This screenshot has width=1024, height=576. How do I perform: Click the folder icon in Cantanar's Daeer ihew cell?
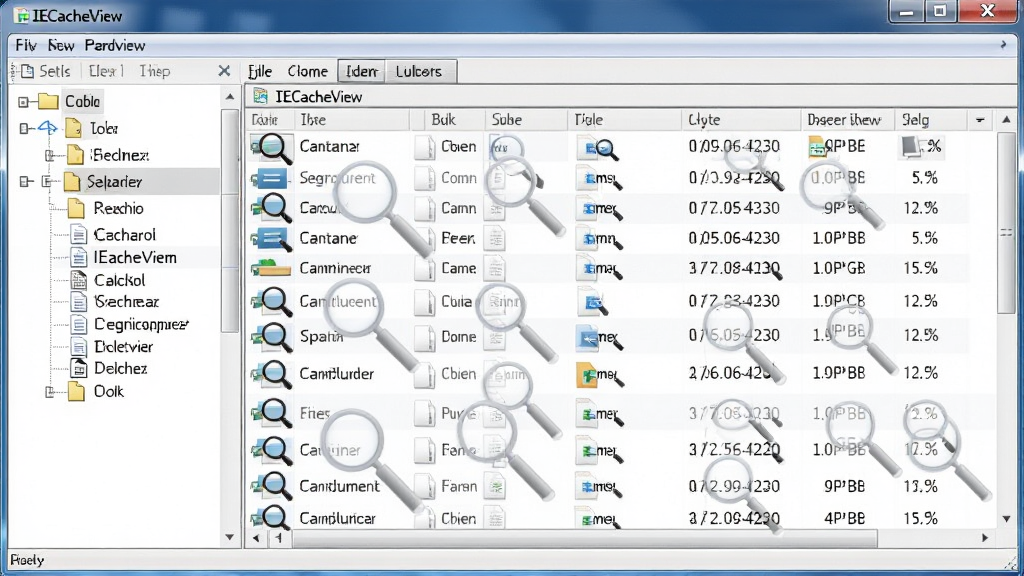coord(817,146)
